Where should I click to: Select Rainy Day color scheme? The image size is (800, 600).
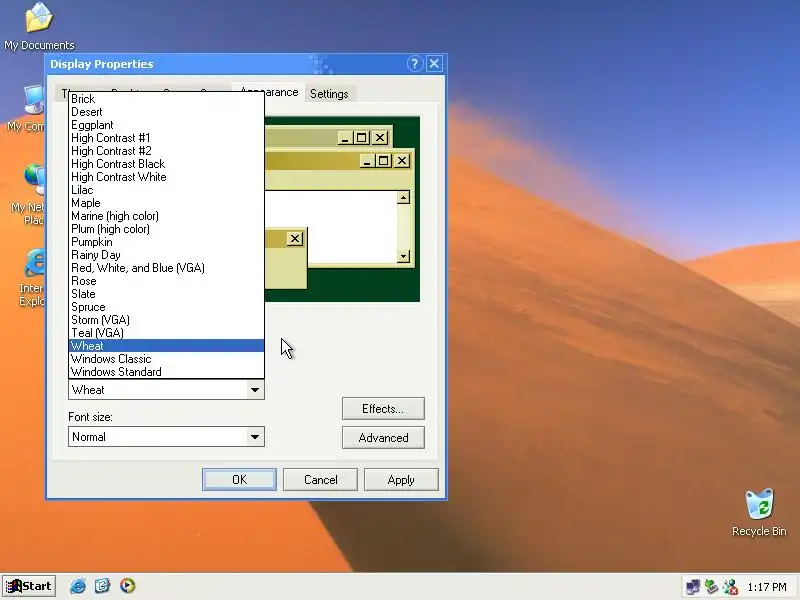click(x=166, y=255)
